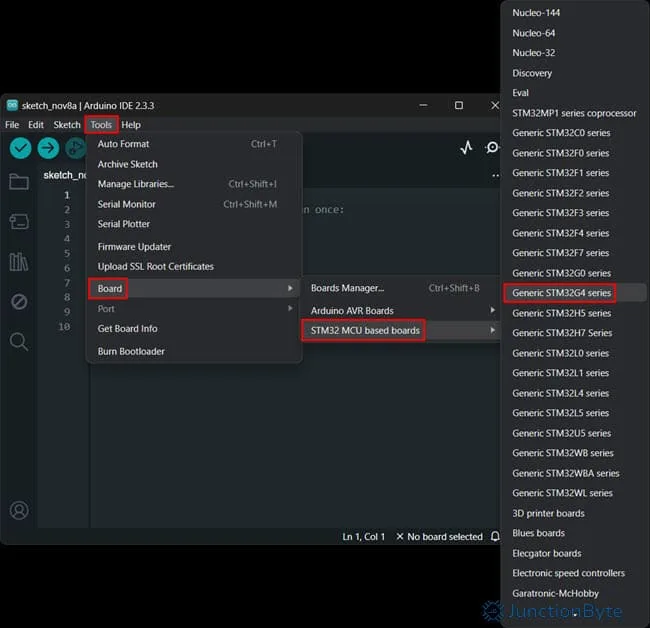The height and width of the screenshot is (628, 650).
Task: Select Generic STM32H7 Series
Action: pos(575,333)
